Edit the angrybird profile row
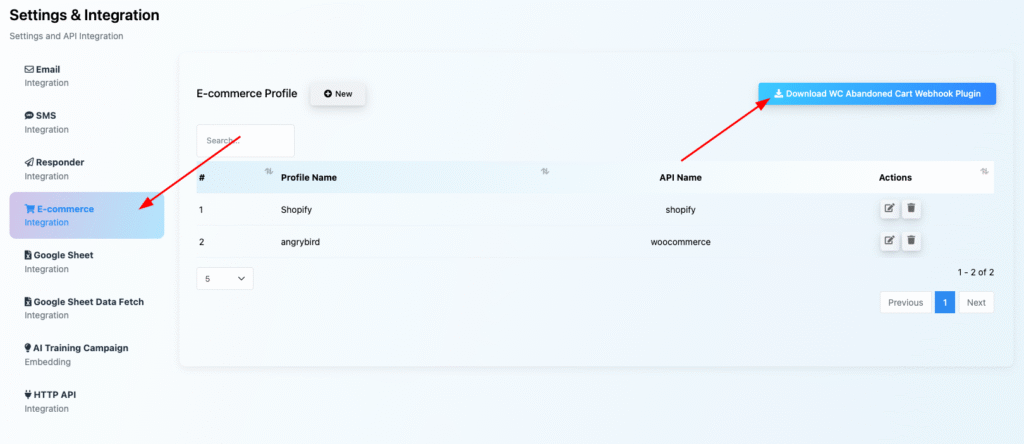The image size is (1024, 444). 889,241
